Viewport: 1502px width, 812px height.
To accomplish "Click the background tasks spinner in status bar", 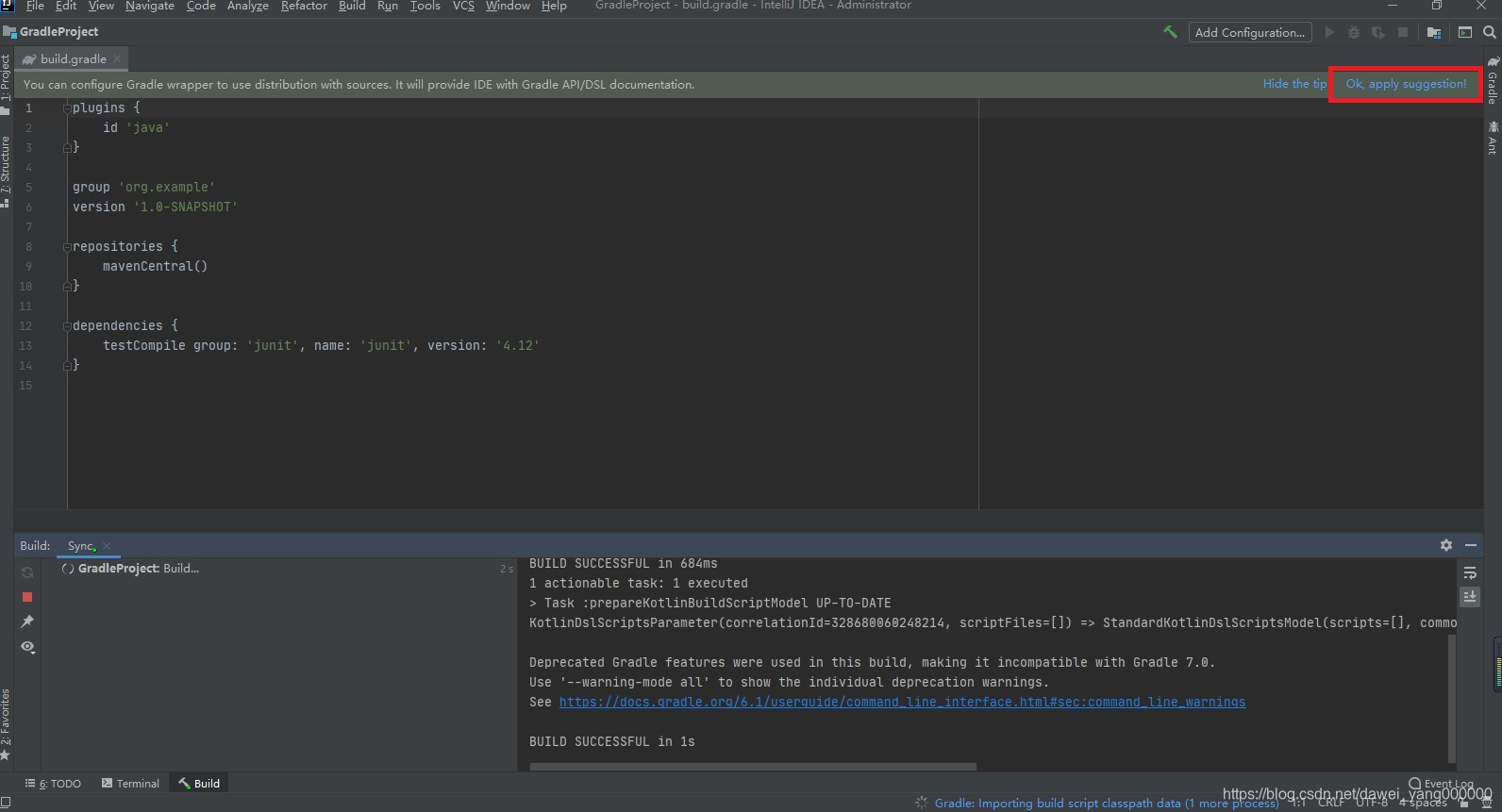I will 922,803.
